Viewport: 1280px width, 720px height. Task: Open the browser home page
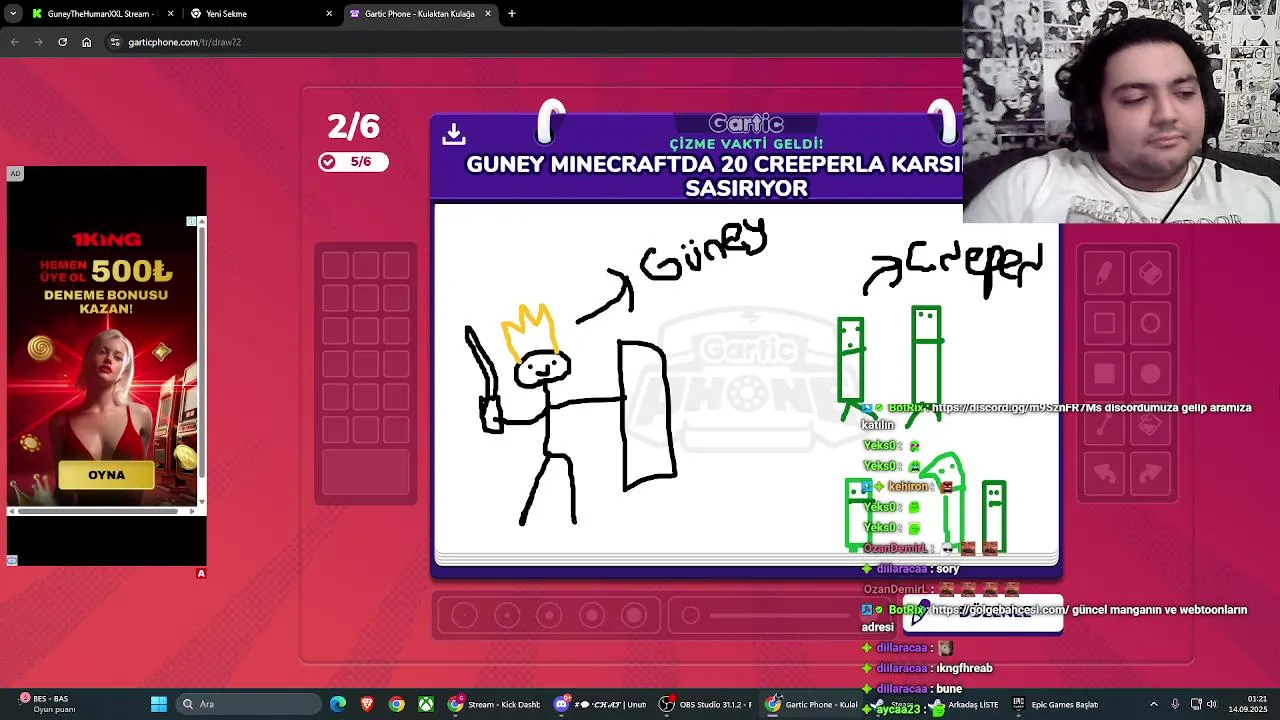click(x=86, y=42)
